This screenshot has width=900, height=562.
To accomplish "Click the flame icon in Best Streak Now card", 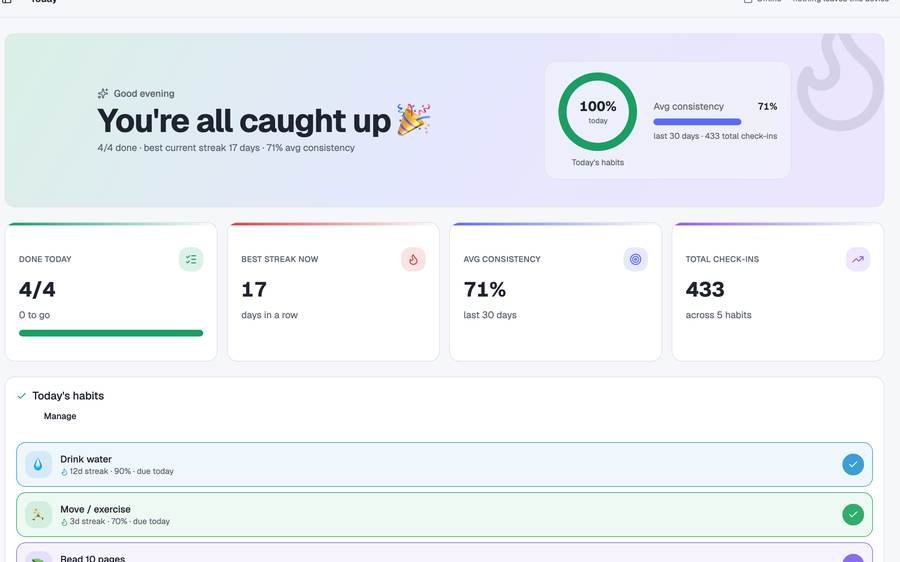I will coord(413,259).
